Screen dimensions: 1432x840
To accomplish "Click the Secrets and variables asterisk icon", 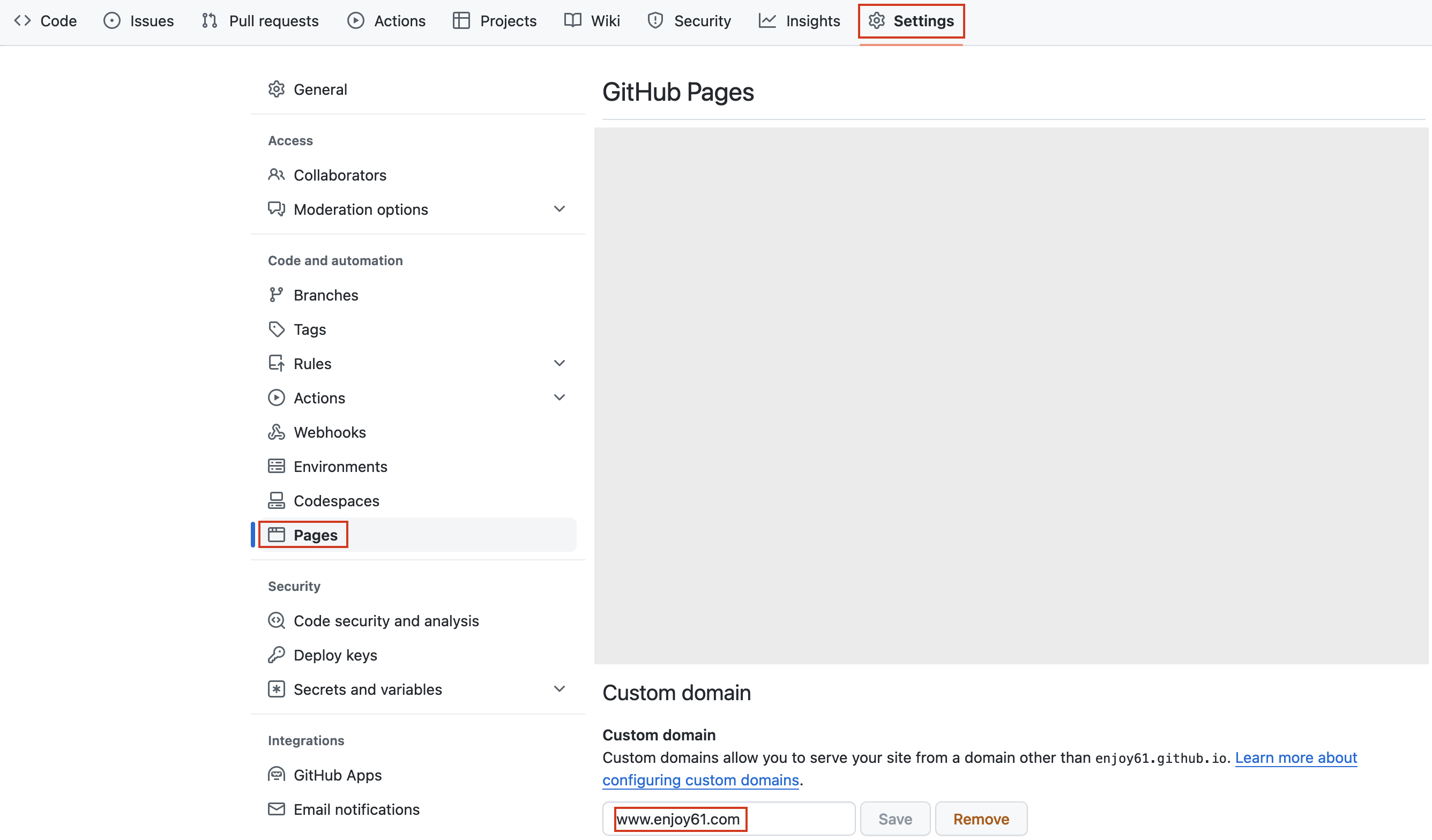I will [x=277, y=689].
